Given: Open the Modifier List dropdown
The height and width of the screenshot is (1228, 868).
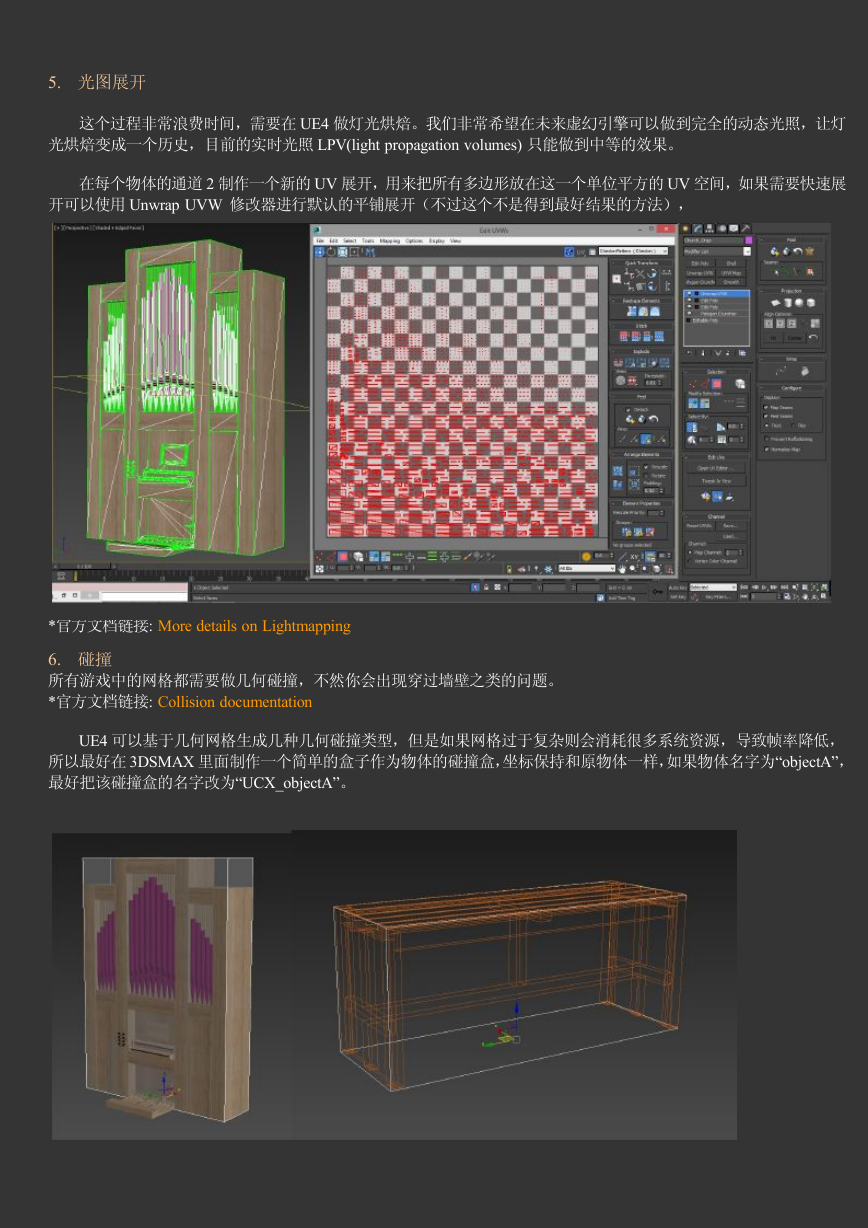Looking at the screenshot, I should (x=716, y=252).
